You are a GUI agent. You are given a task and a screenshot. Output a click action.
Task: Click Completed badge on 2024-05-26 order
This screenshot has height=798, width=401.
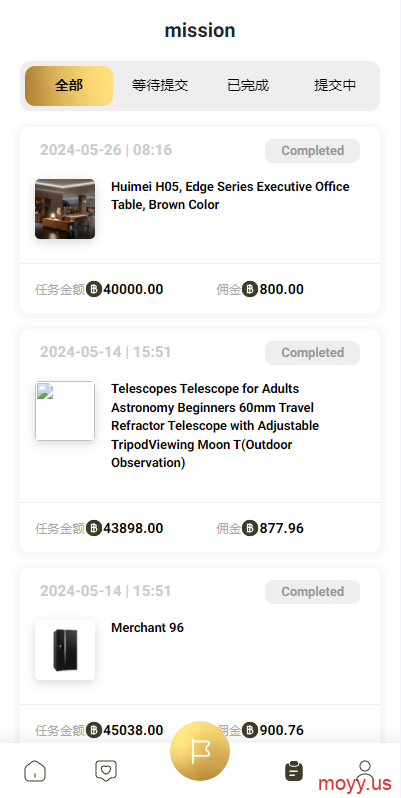(x=312, y=151)
